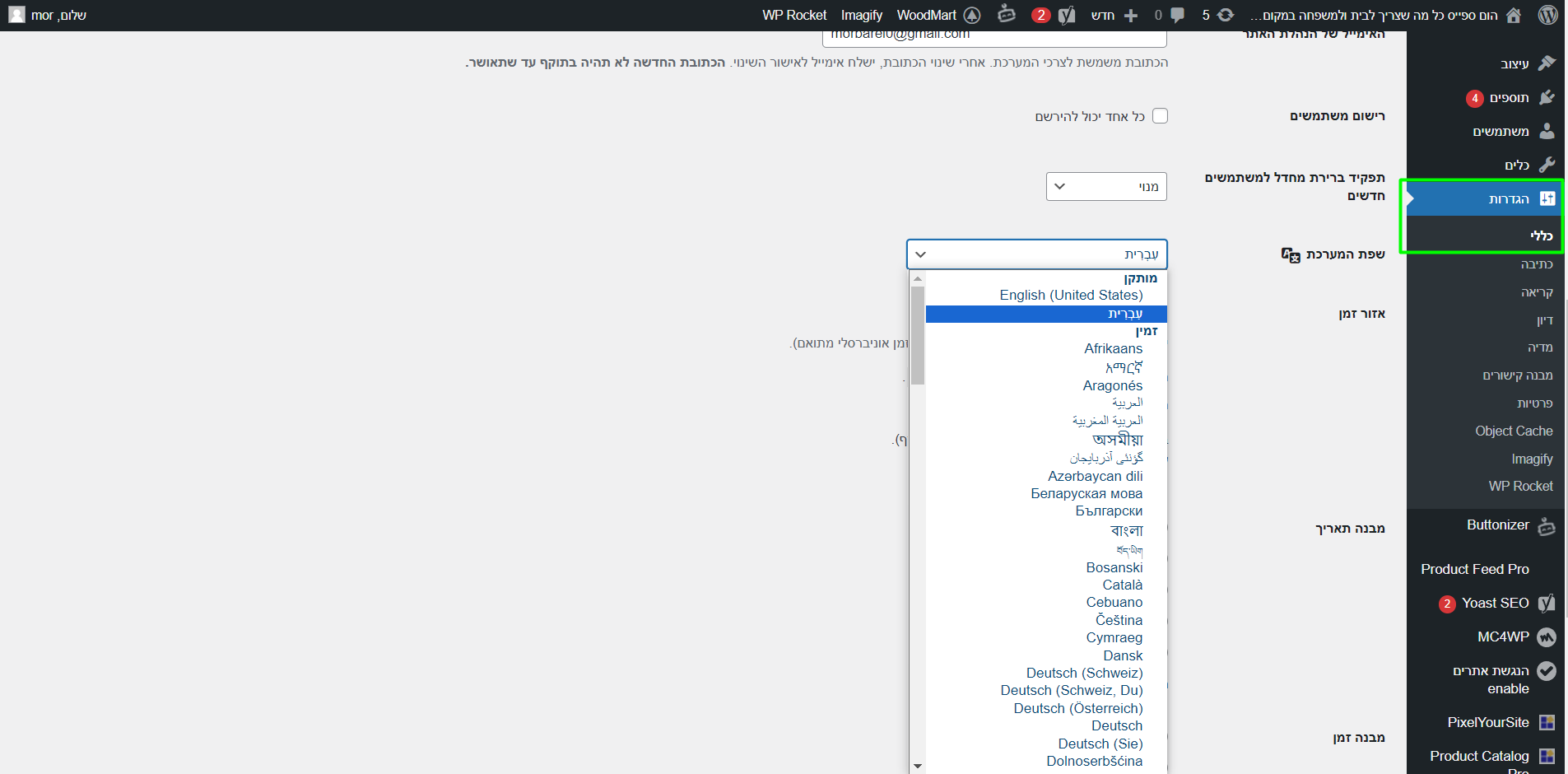Choose Čeština language option
Image resolution: width=1568 pixels, height=774 pixels.
pyautogui.click(x=1119, y=620)
